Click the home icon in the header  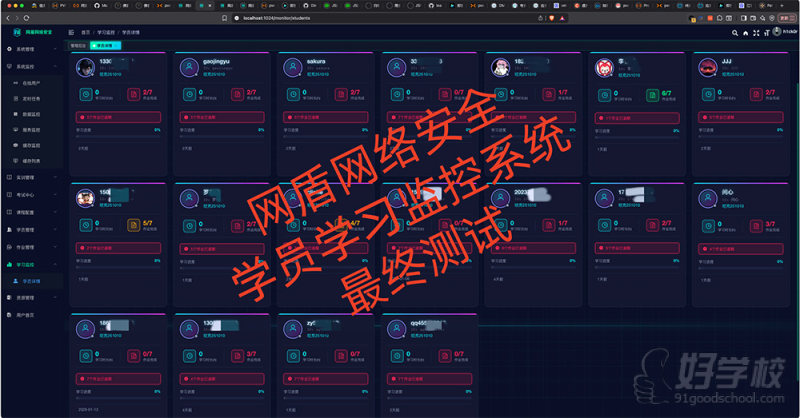745,33
